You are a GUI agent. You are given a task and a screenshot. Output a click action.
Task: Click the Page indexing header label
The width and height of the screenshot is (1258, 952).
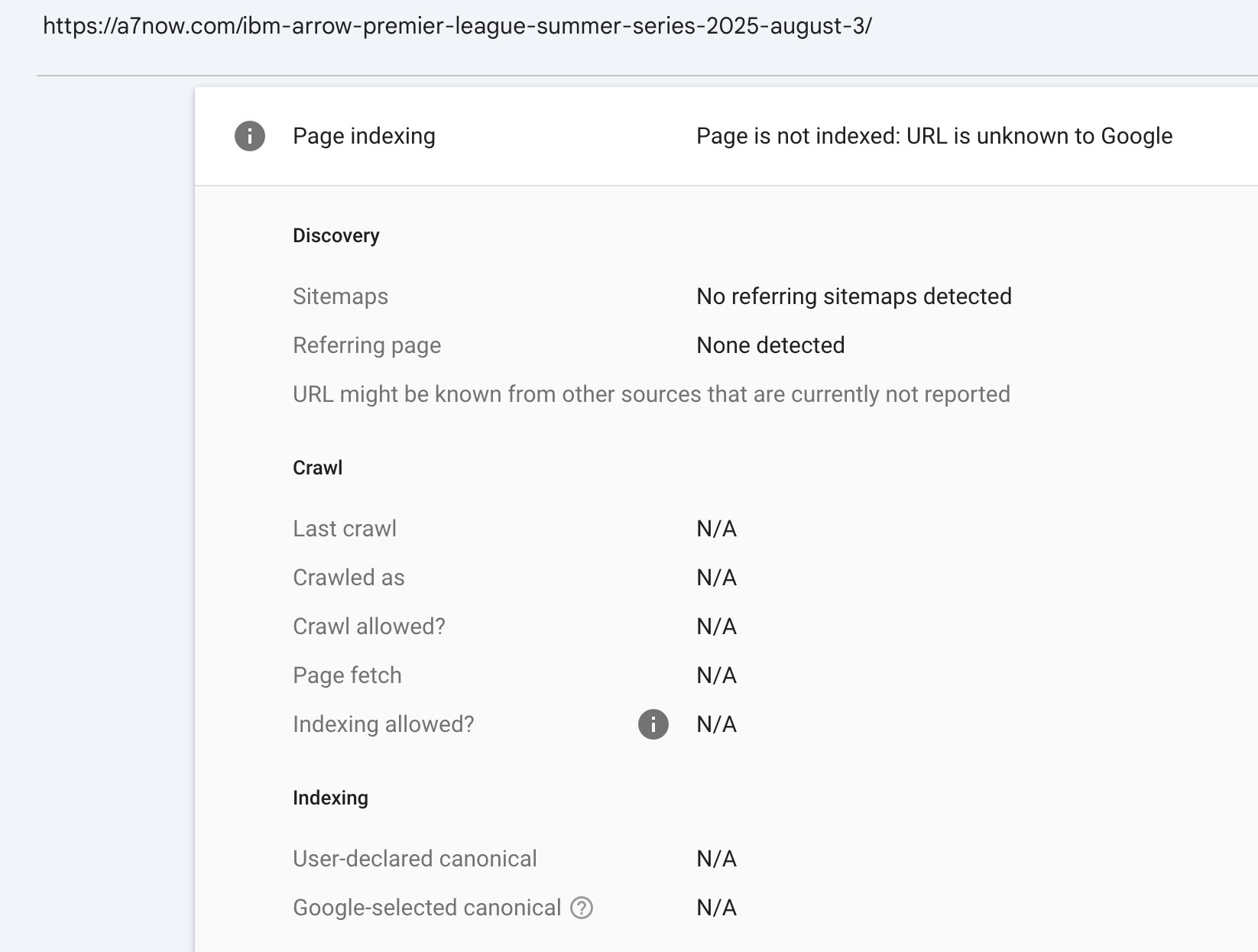click(364, 136)
